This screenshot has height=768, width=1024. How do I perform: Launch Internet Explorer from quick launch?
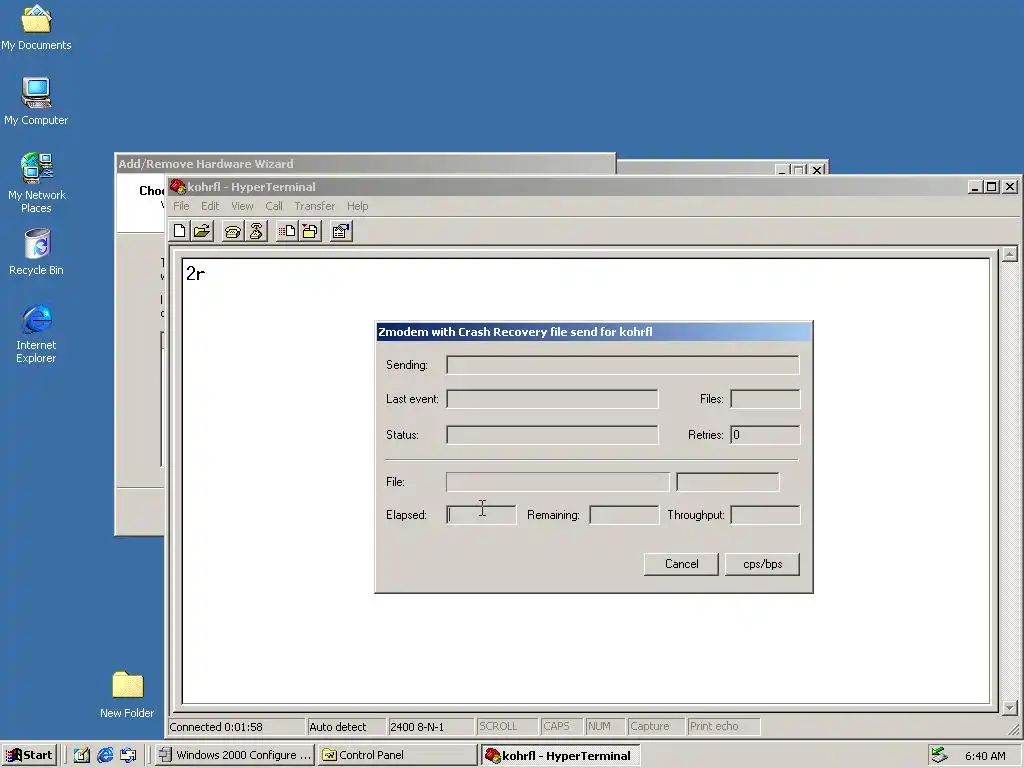(104, 756)
